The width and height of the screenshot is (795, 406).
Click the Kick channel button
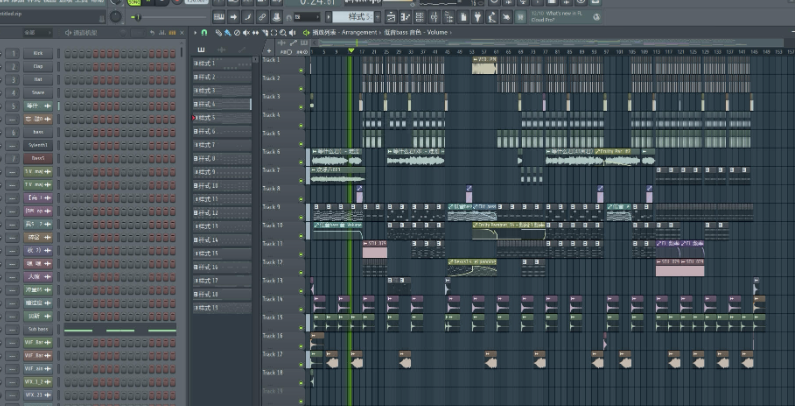pos(37,52)
